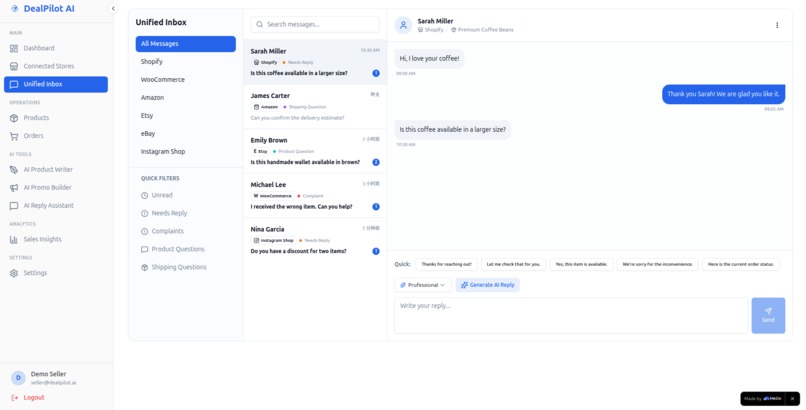Open Dashboard from the sidebar
Viewport: 806px width, 410px height.
(56, 48)
